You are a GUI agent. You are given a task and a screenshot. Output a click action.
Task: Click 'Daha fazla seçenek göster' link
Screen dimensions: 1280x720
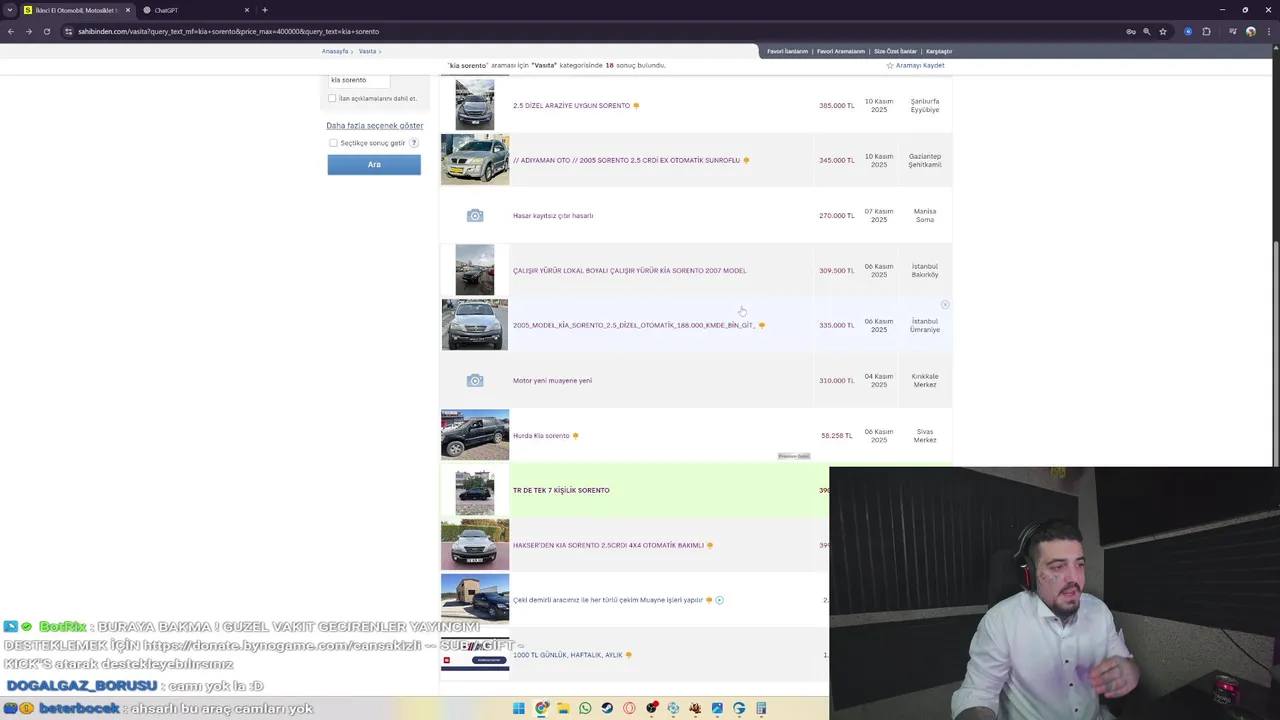click(x=374, y=125)
